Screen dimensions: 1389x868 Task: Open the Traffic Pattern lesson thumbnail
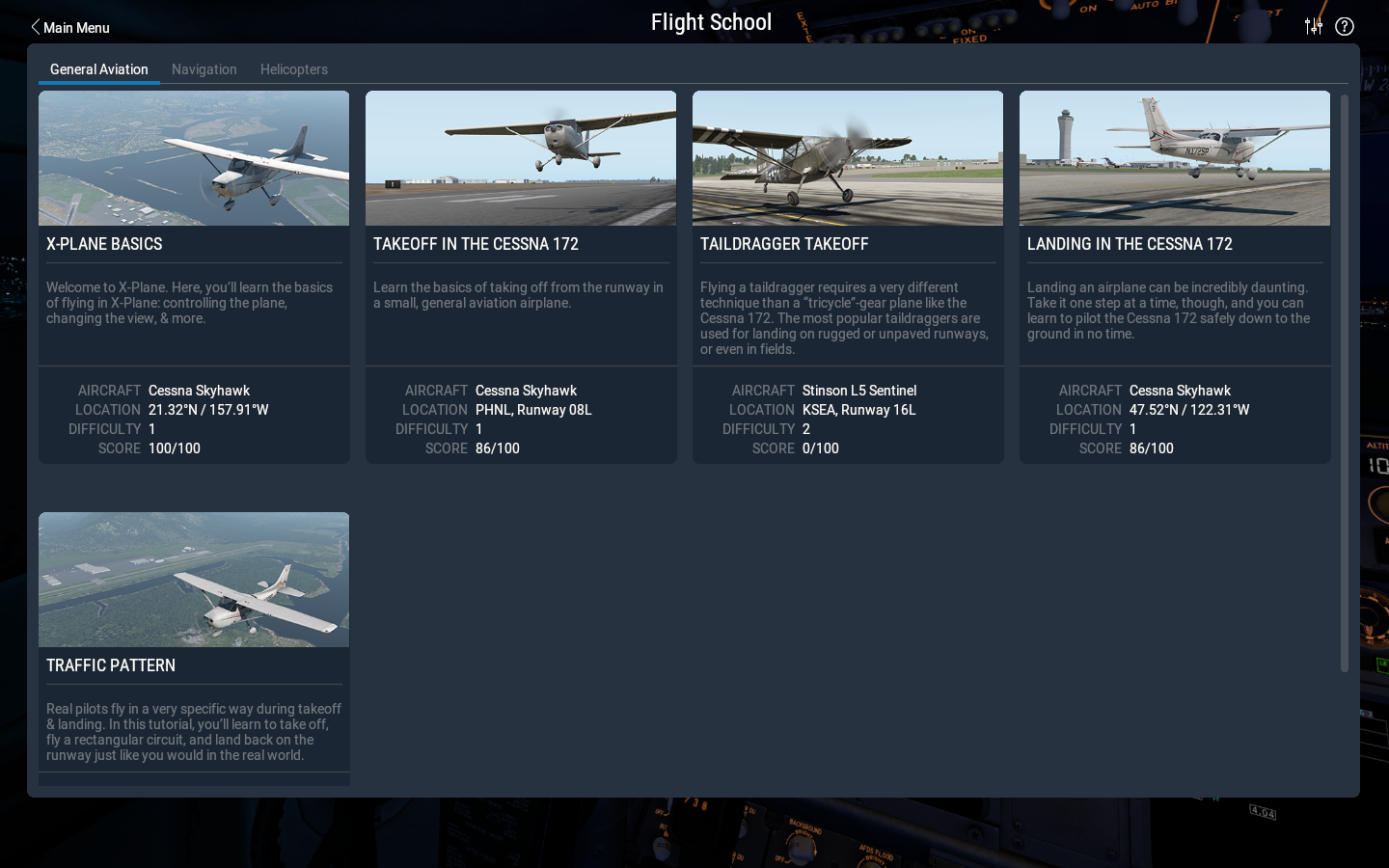coord(194,580)
